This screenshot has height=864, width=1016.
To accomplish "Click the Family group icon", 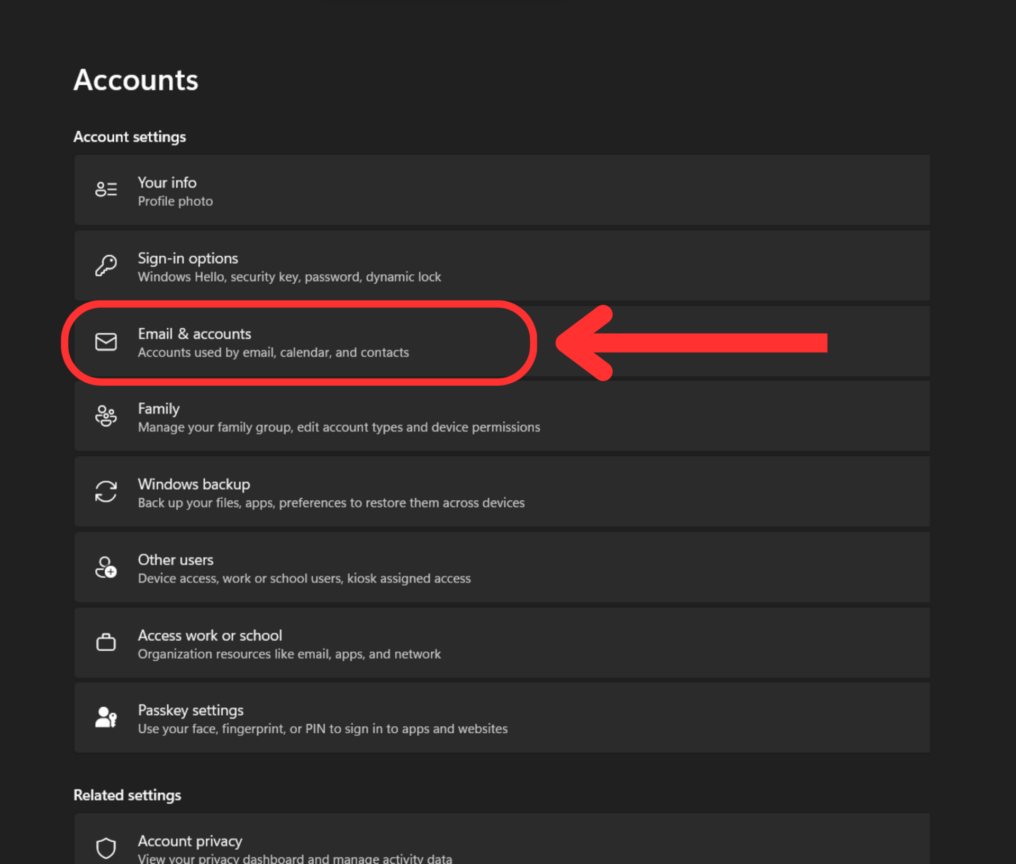I will tap(106, 416).
